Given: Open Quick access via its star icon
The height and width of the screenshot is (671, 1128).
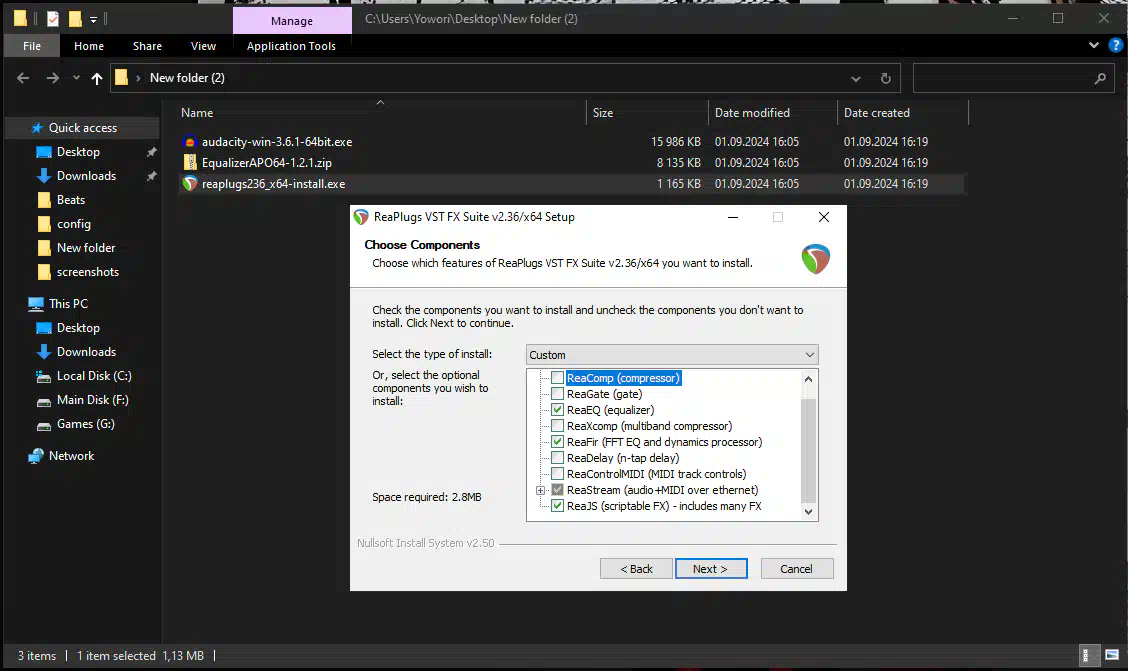Looking at the screenshot, I should click(37, 127).
